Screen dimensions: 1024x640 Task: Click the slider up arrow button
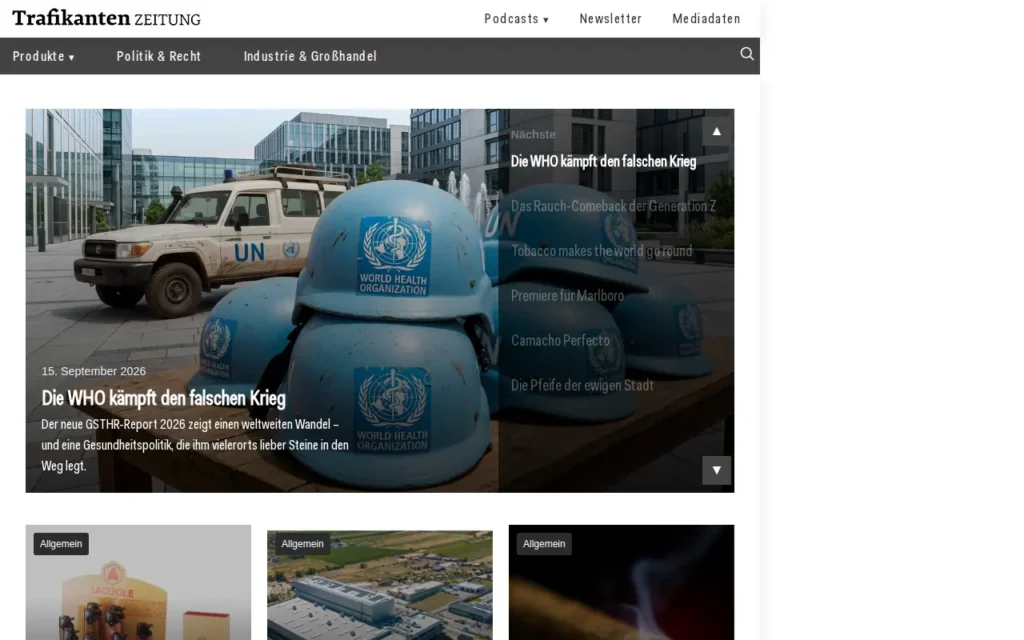(x=716, y=132)
